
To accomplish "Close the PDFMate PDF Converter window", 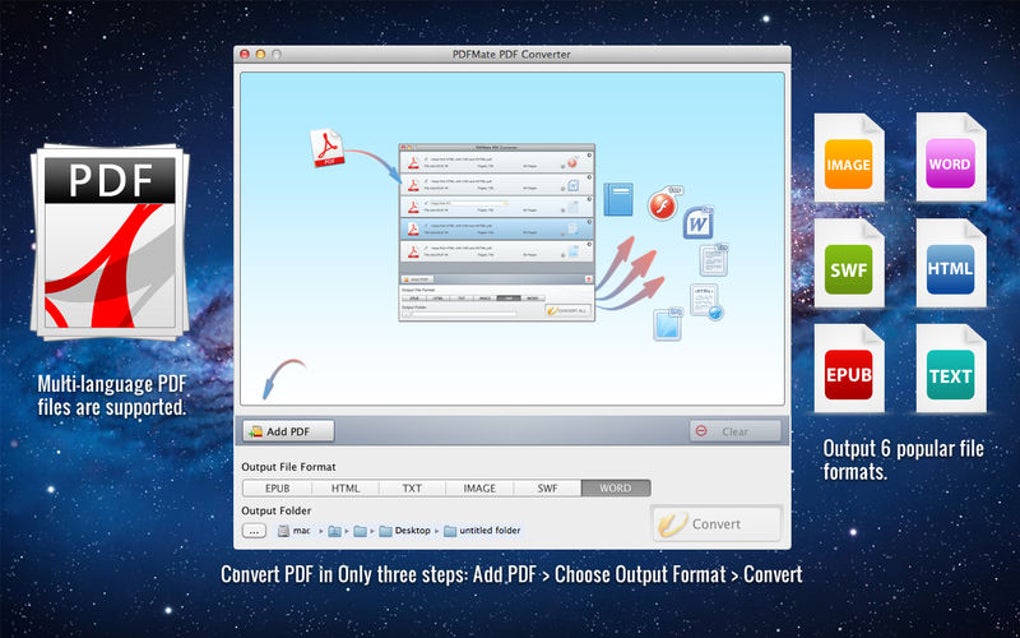I will tap(245, 55).
